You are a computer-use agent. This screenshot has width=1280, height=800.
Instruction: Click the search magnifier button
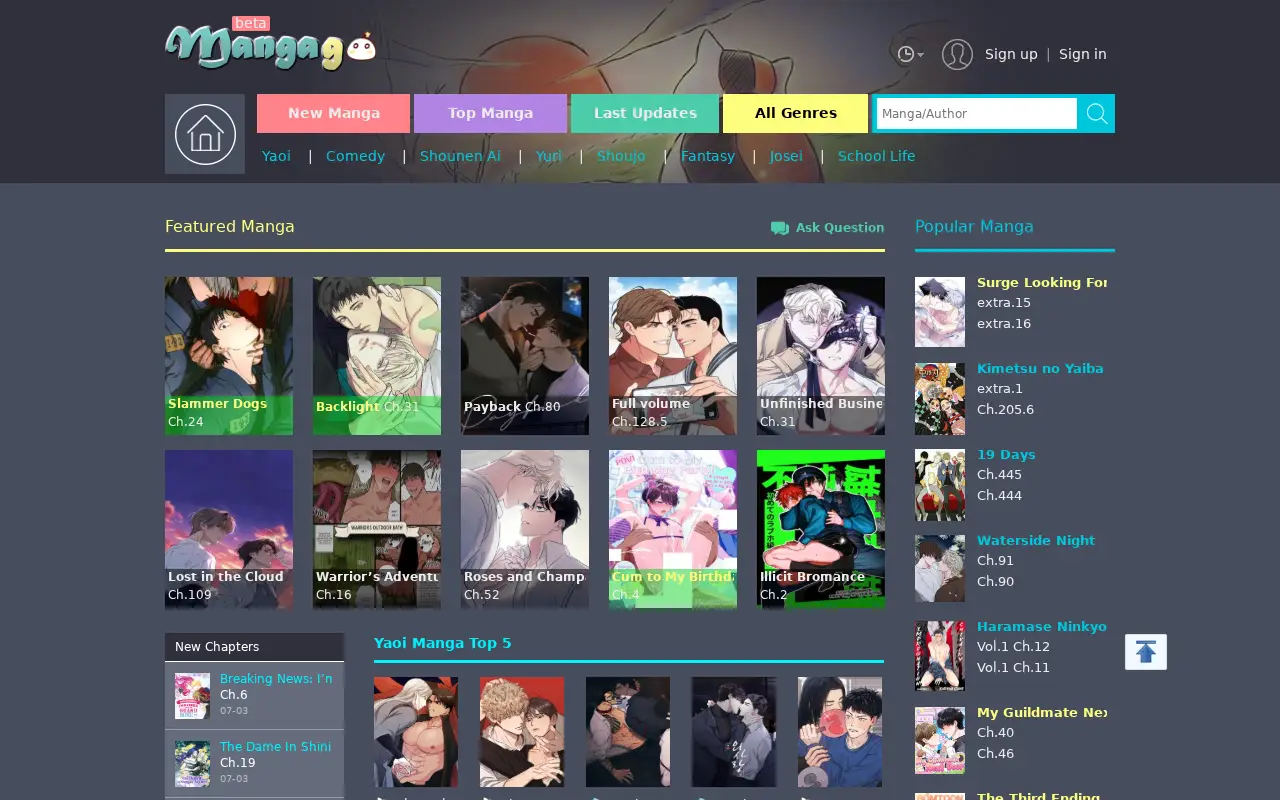point(1097,114)
